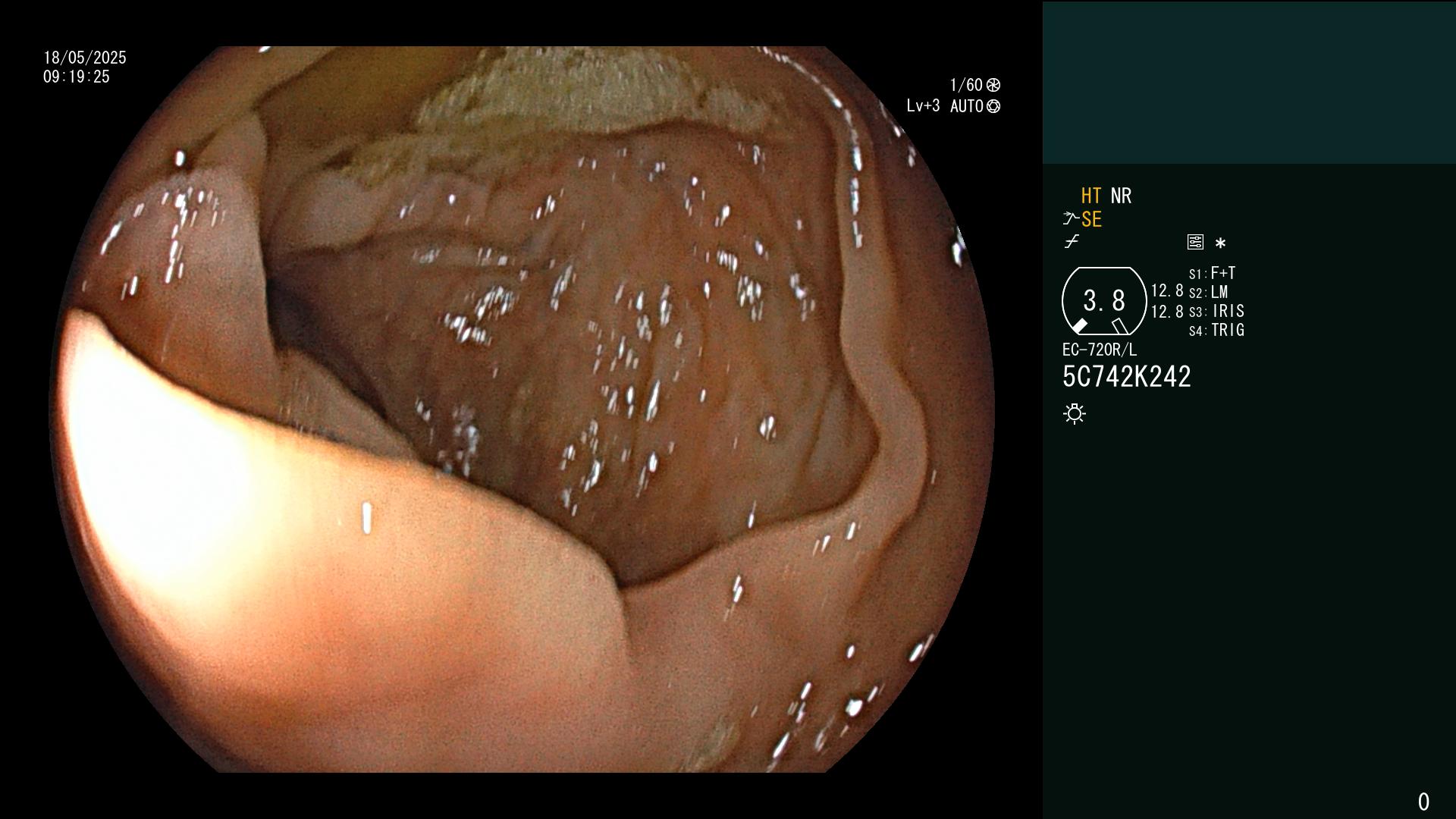Click the S1: F+T switch assignment

click(x=1212, y=274)
